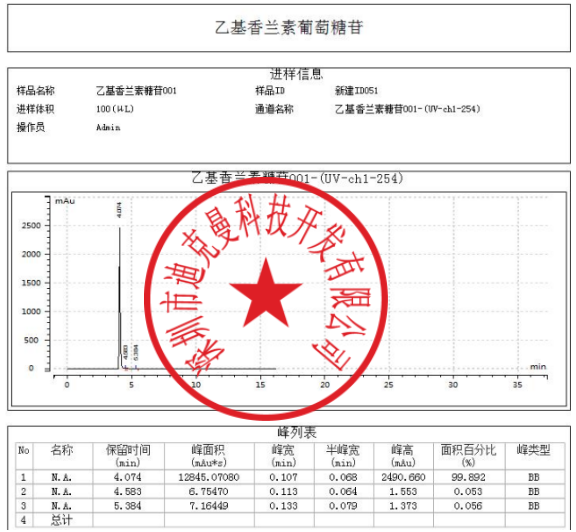Click the 4.074 peak label on chromatogram

coord(119,210)
